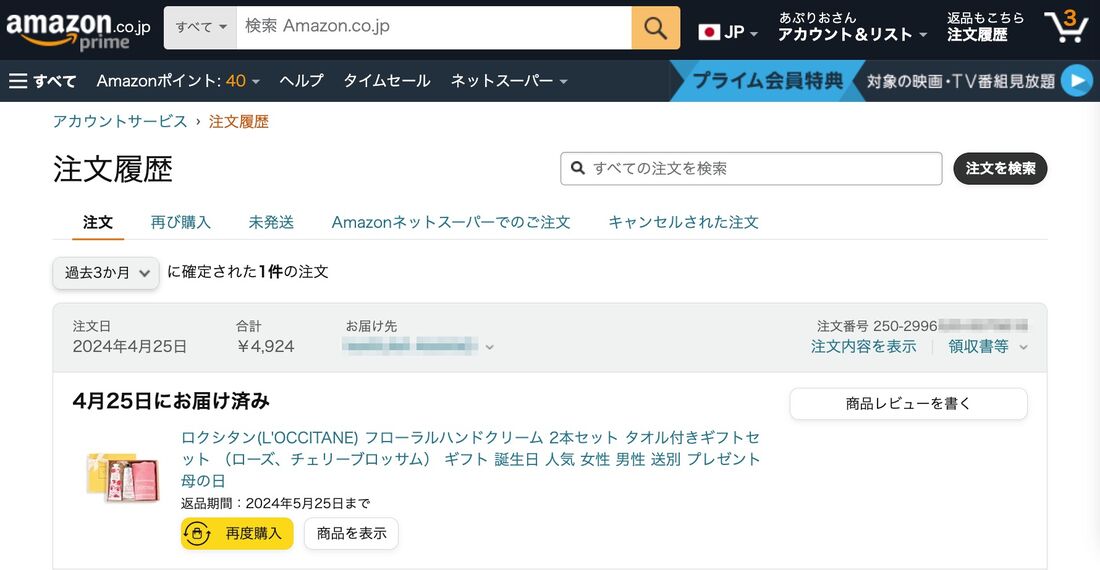Open アカウント&リスト dropdown
1100x570 pixels.
pos(852,34)
